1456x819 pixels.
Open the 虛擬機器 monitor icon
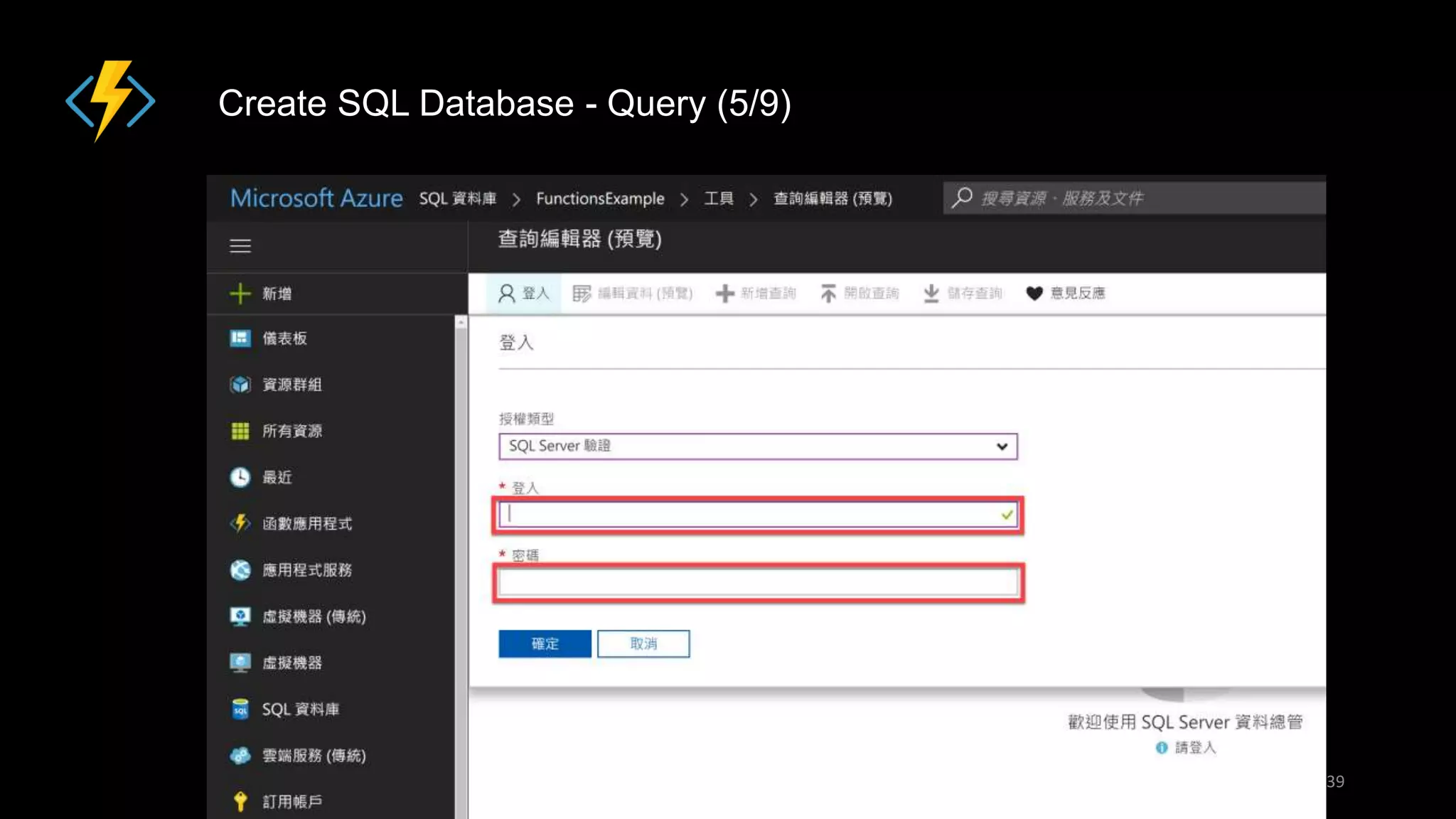point(240,663)
